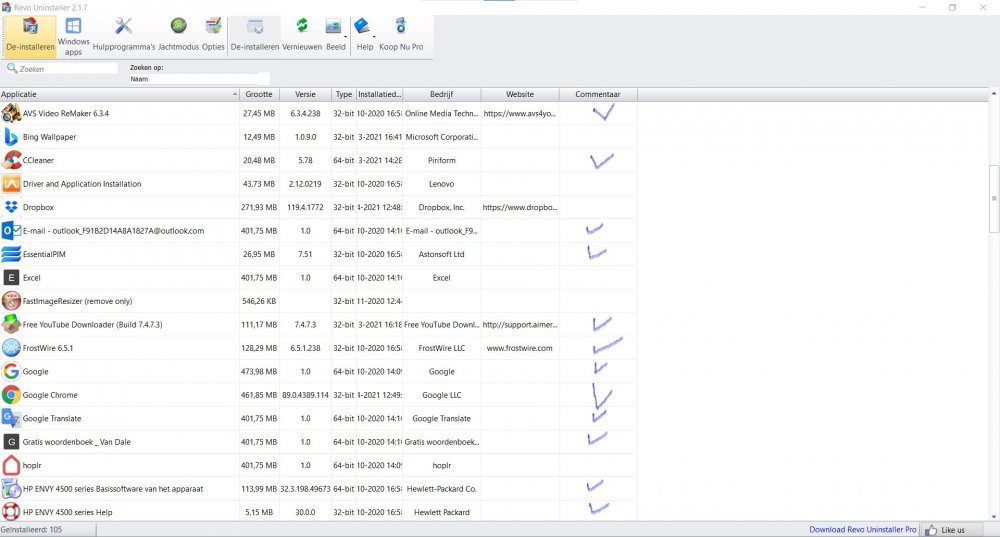Open the Windows apps section
The width and height of the screenshot is (1000, 537).
[73, 36]
